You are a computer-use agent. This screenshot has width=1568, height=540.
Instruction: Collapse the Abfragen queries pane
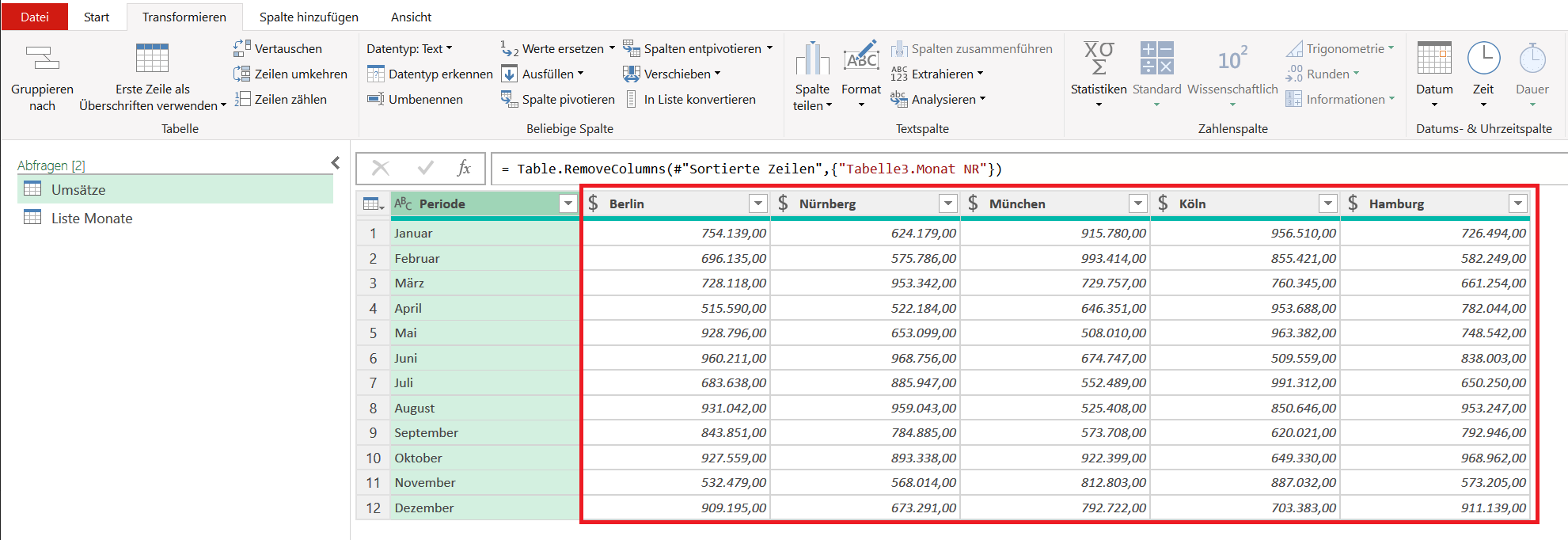pyautogui.click(x=336, y=163)
